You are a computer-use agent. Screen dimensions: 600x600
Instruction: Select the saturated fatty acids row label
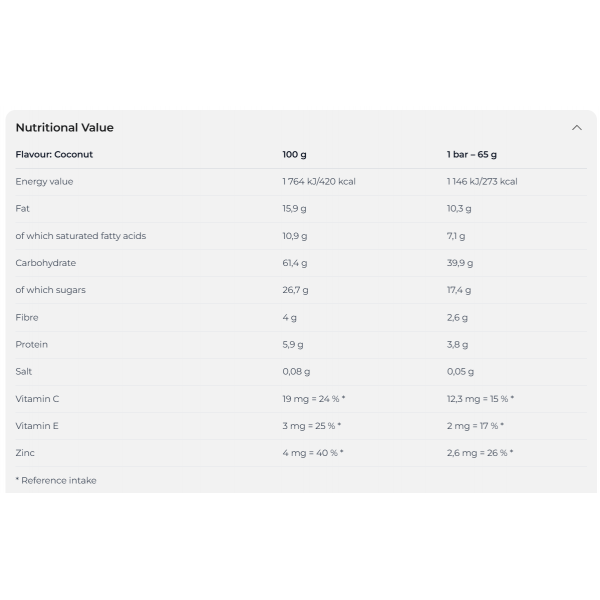pyautogui.click(x=80, y=236)
